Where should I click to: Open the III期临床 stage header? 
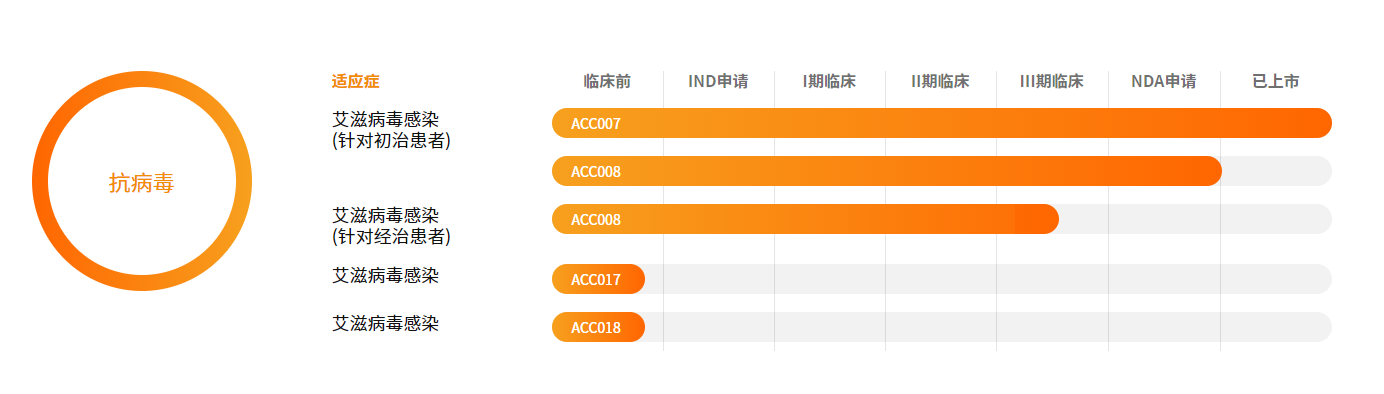pyautogui.click(x=1052, y=81)
